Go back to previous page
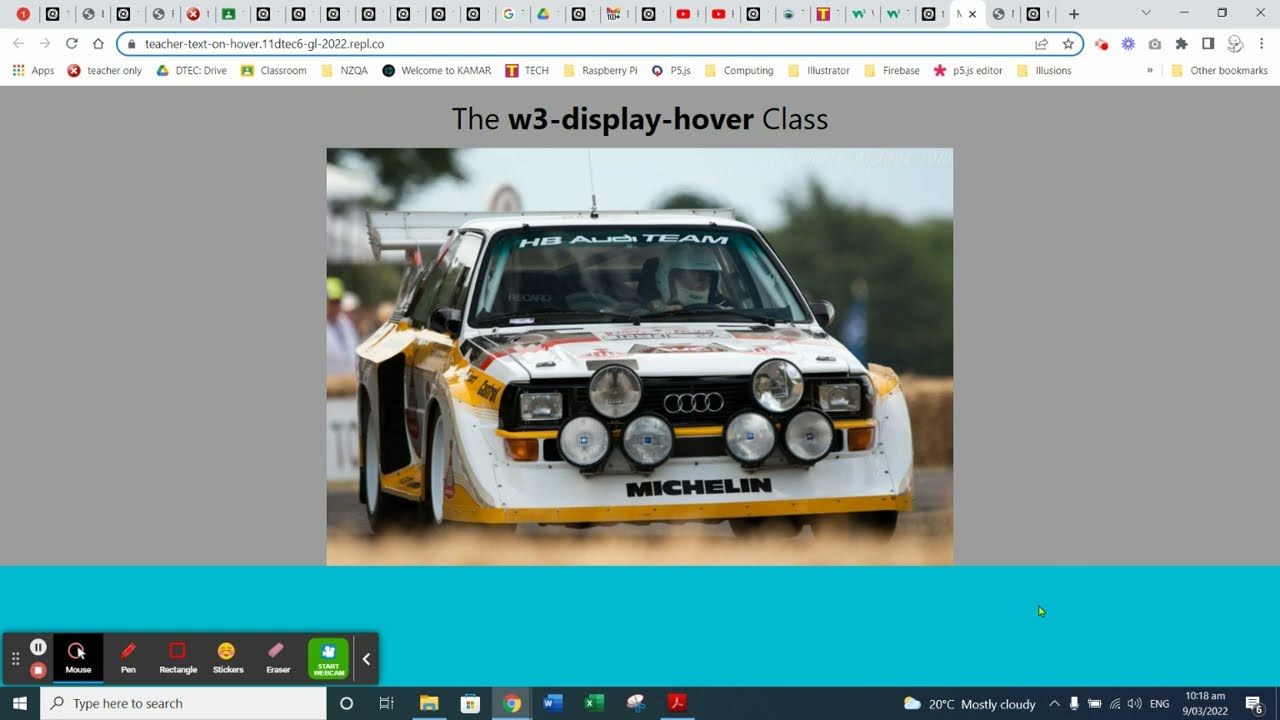1280x720 pixels. click(x=18, y=44)
